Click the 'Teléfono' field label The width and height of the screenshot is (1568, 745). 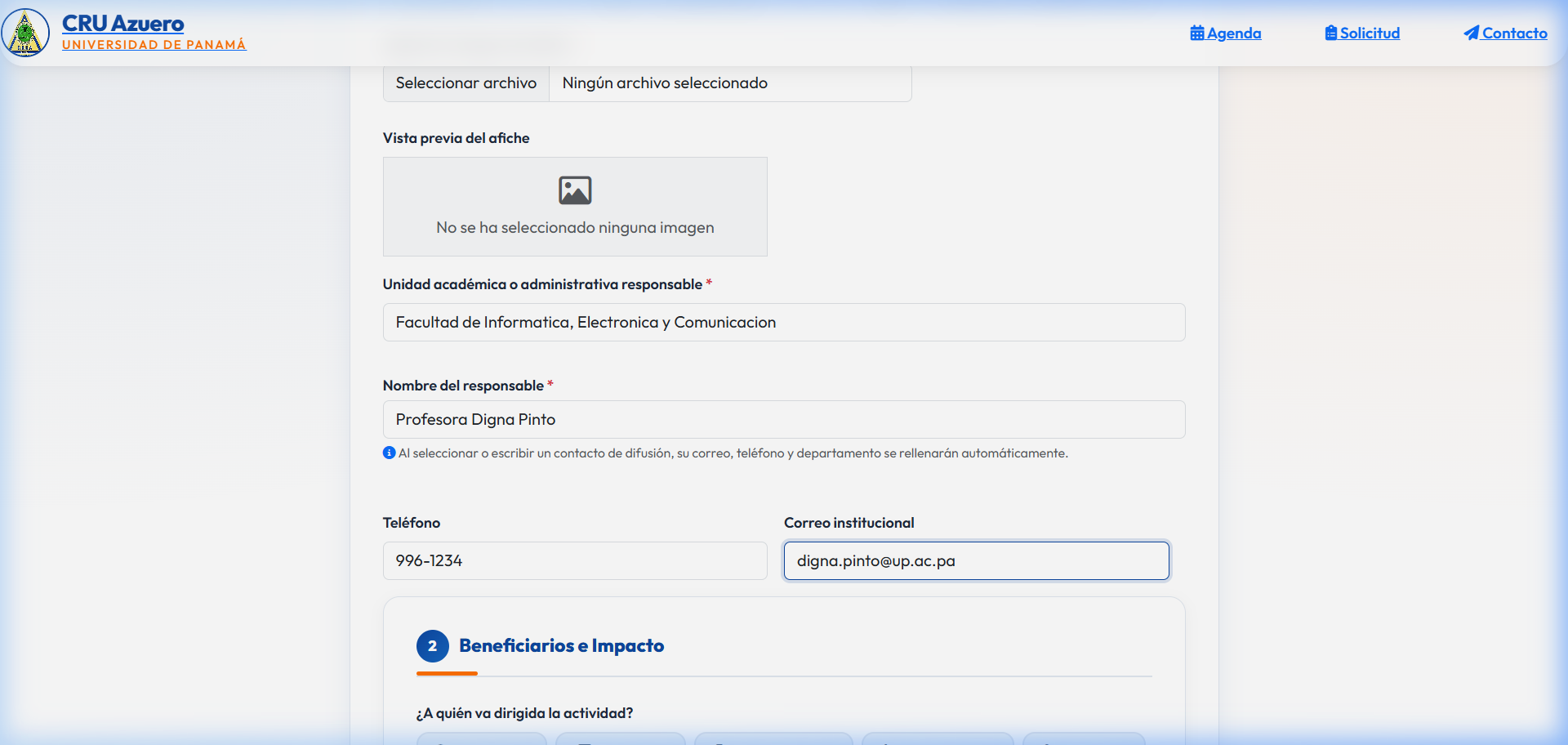pyautogui.click(x=412, y=523)
